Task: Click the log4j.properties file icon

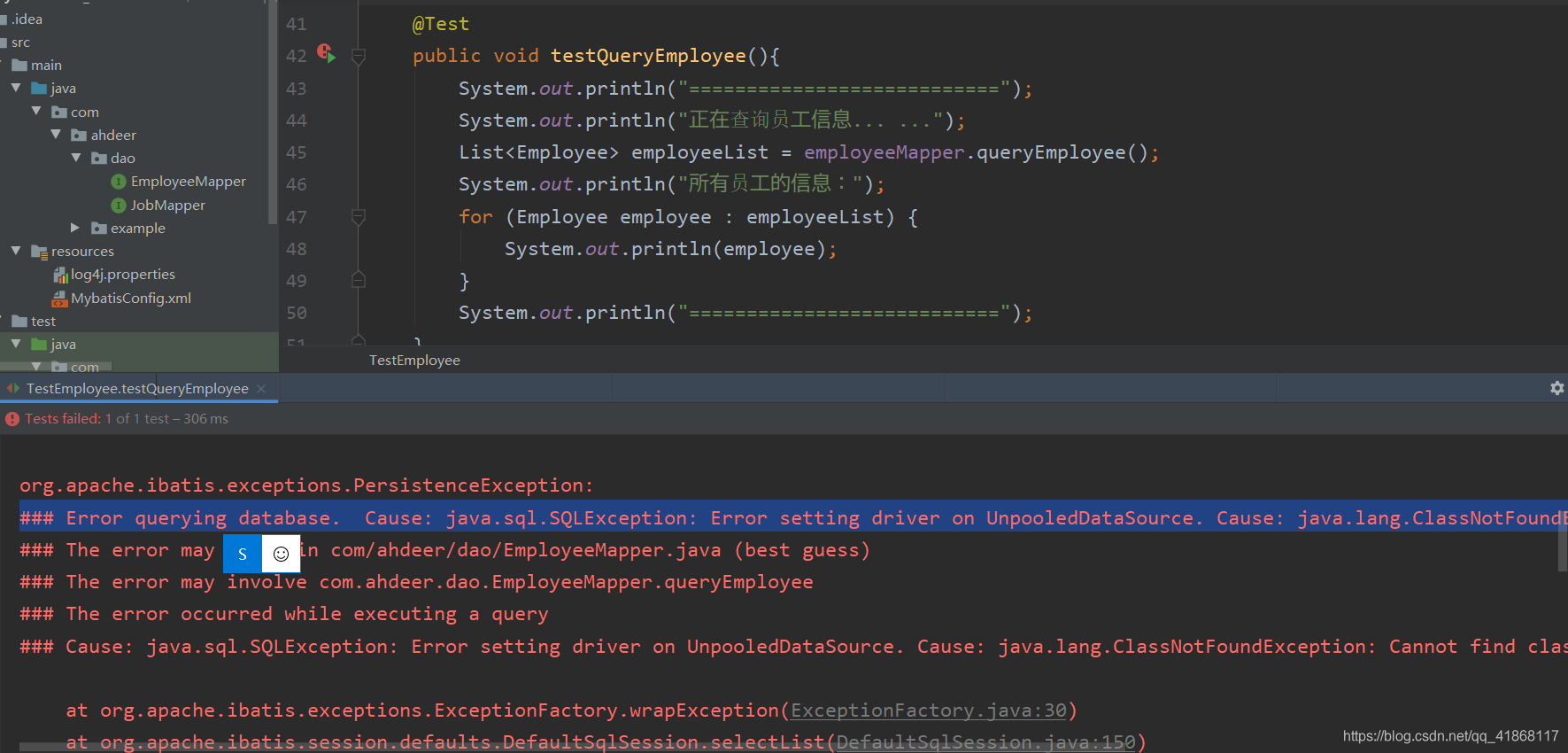Action: click(60, 275)
